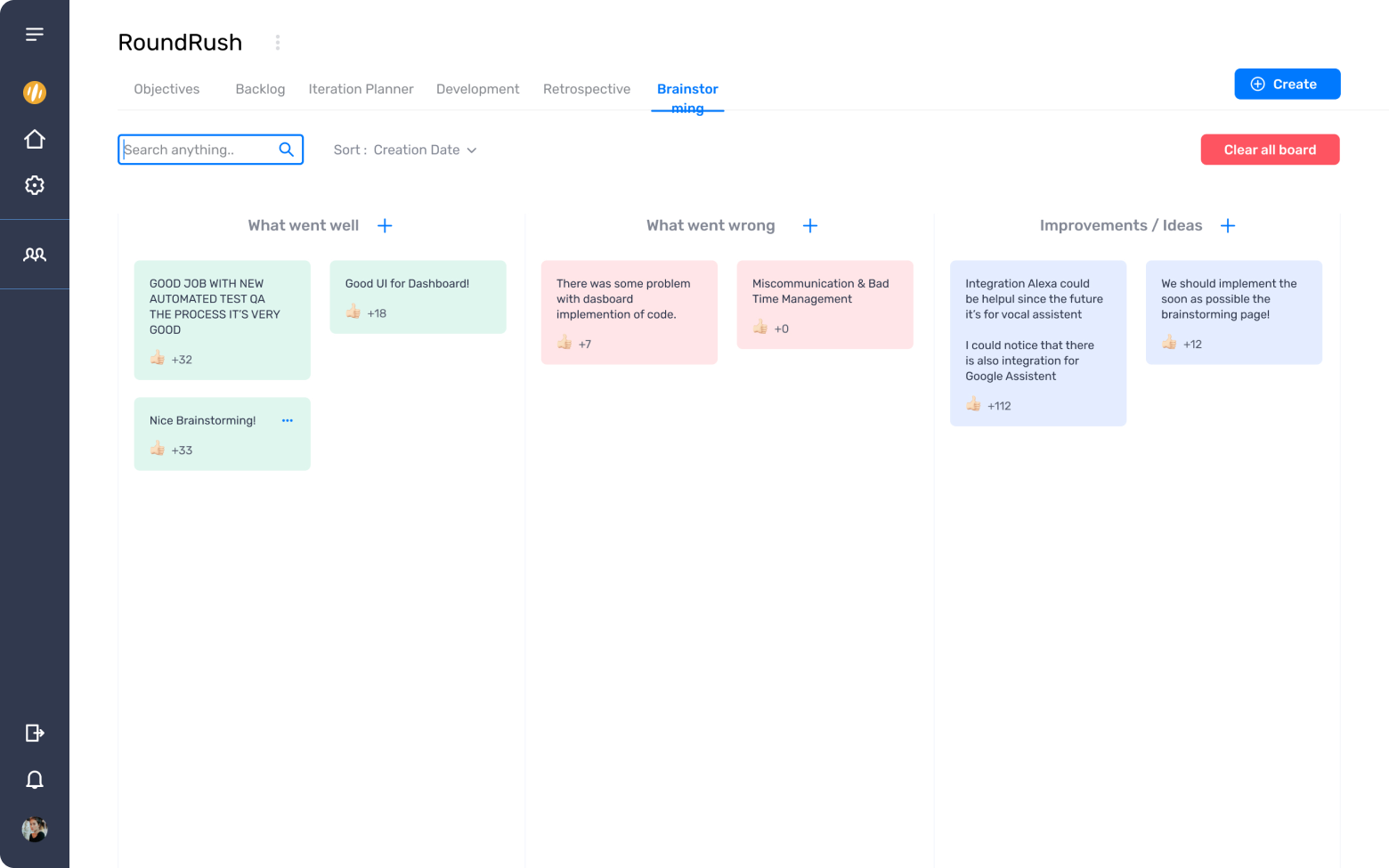Viewport: 1389px width, 868px height.
Task: Go to Home via sidebar icon
Action: [35, 140]
